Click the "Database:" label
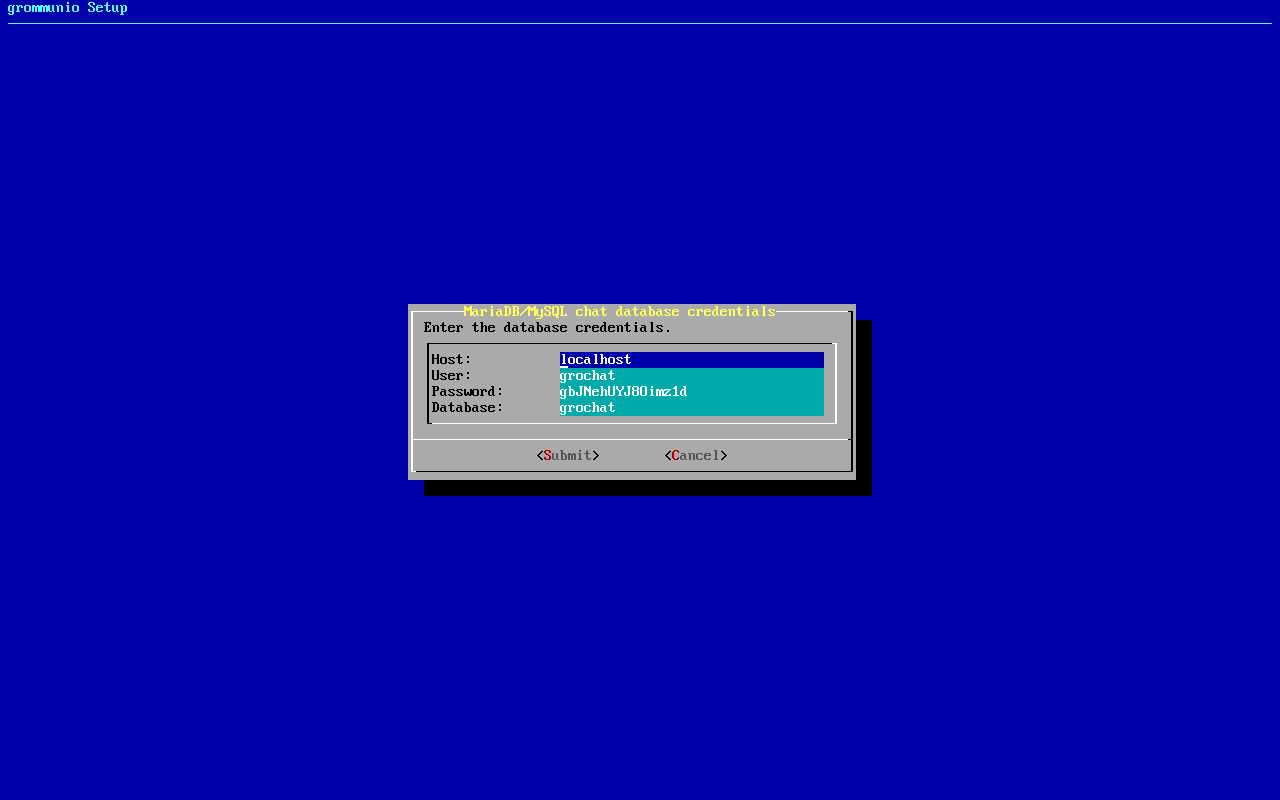 (x=468, y=408)
